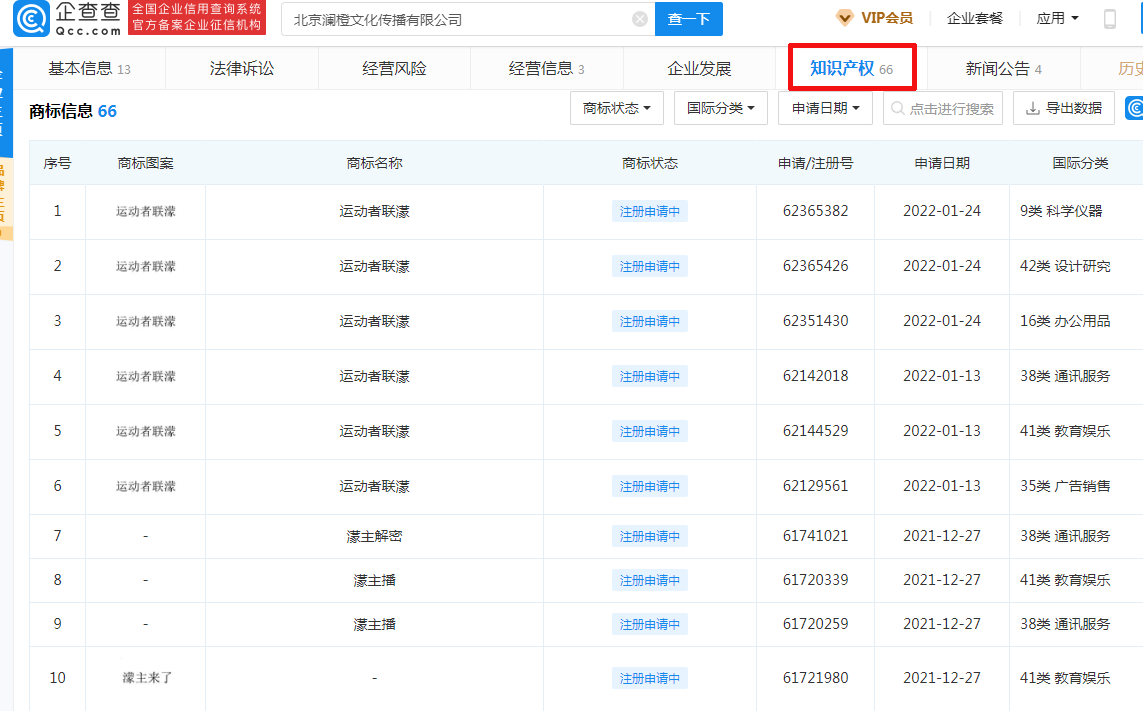
Task: Click 导出数据 export button
Action: coord(1064,108)
